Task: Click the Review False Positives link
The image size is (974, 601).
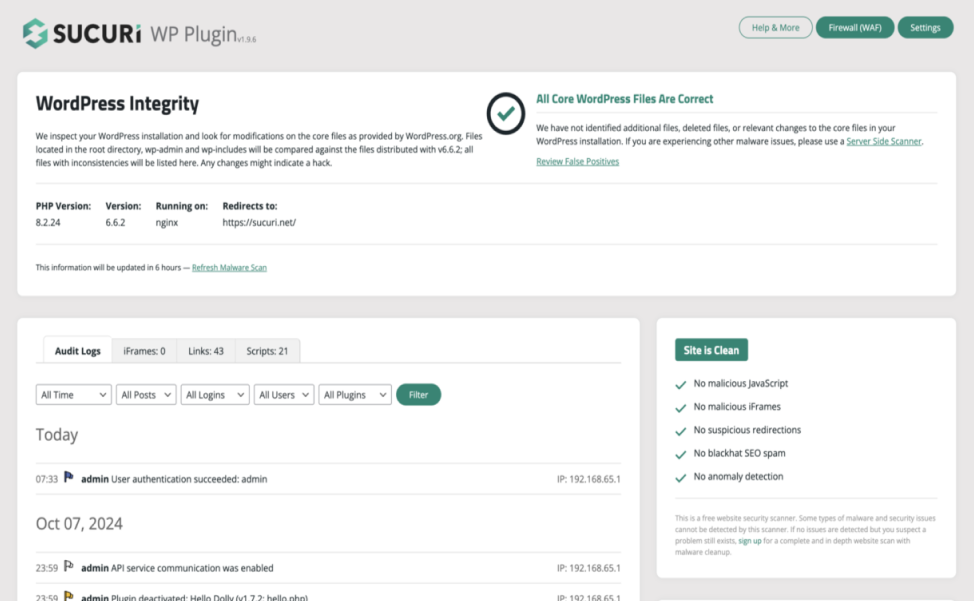Action: point(578,161)
